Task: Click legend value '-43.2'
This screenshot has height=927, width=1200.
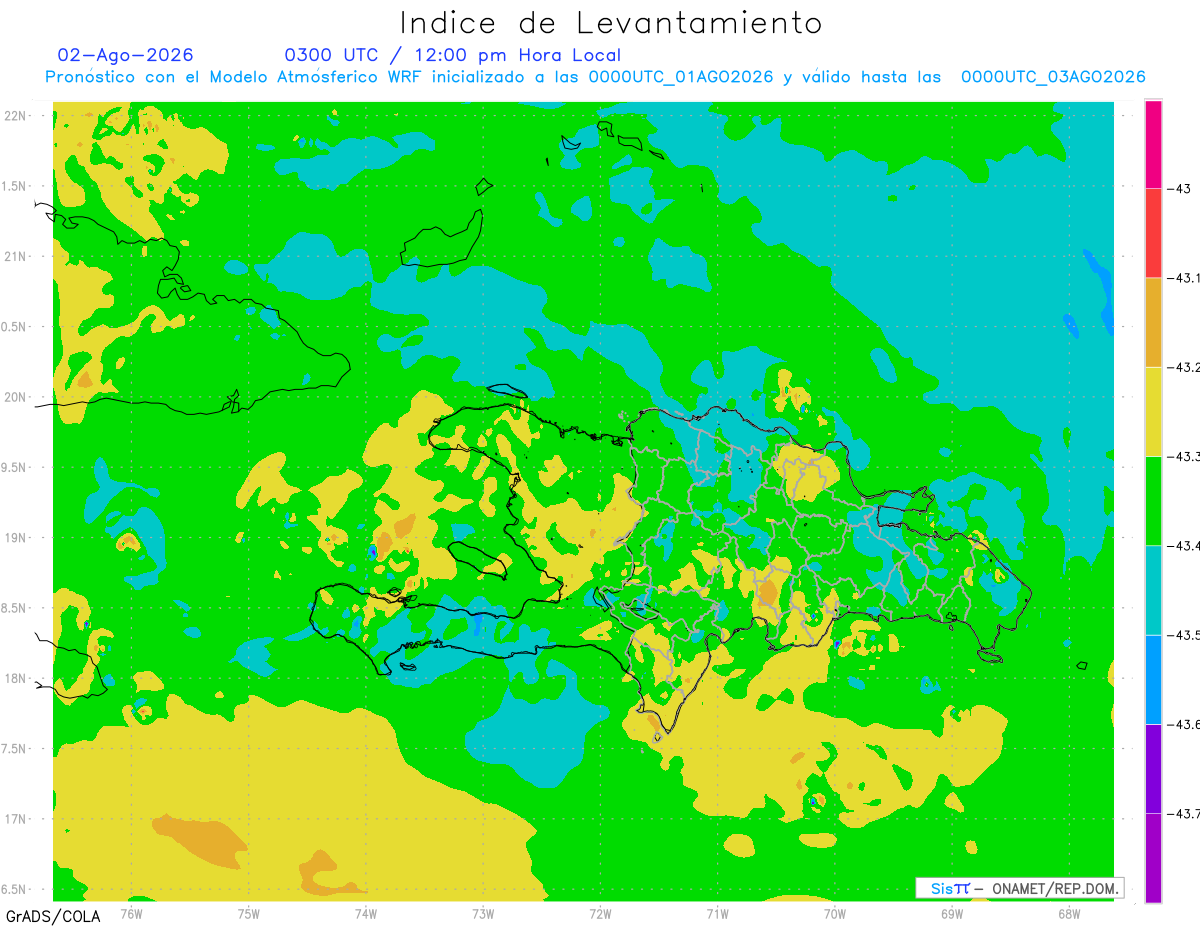Action: click(1185, 367)
